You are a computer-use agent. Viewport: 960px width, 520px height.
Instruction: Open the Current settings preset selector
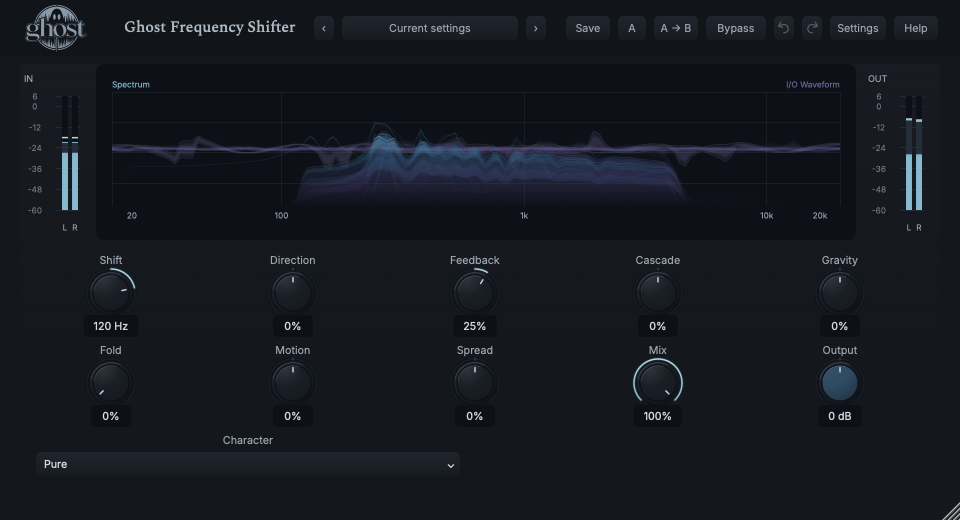430,28
